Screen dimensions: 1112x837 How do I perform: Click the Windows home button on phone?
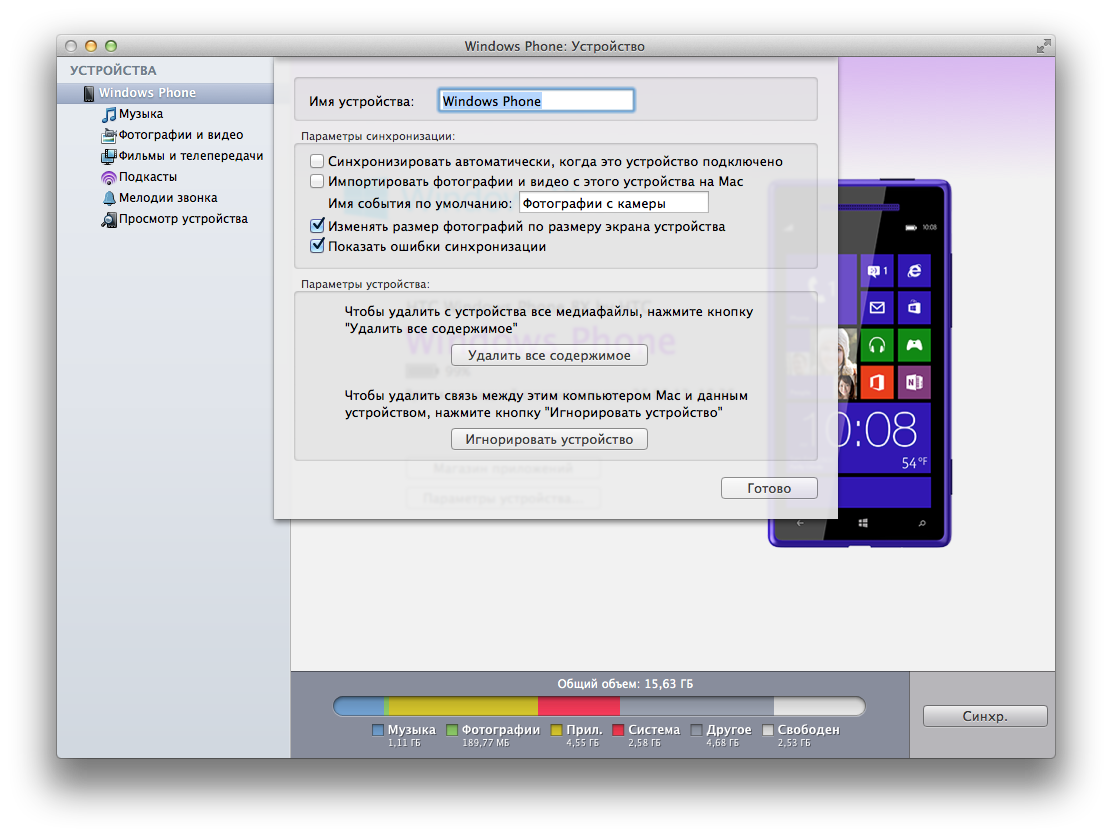tap(862, 523)
